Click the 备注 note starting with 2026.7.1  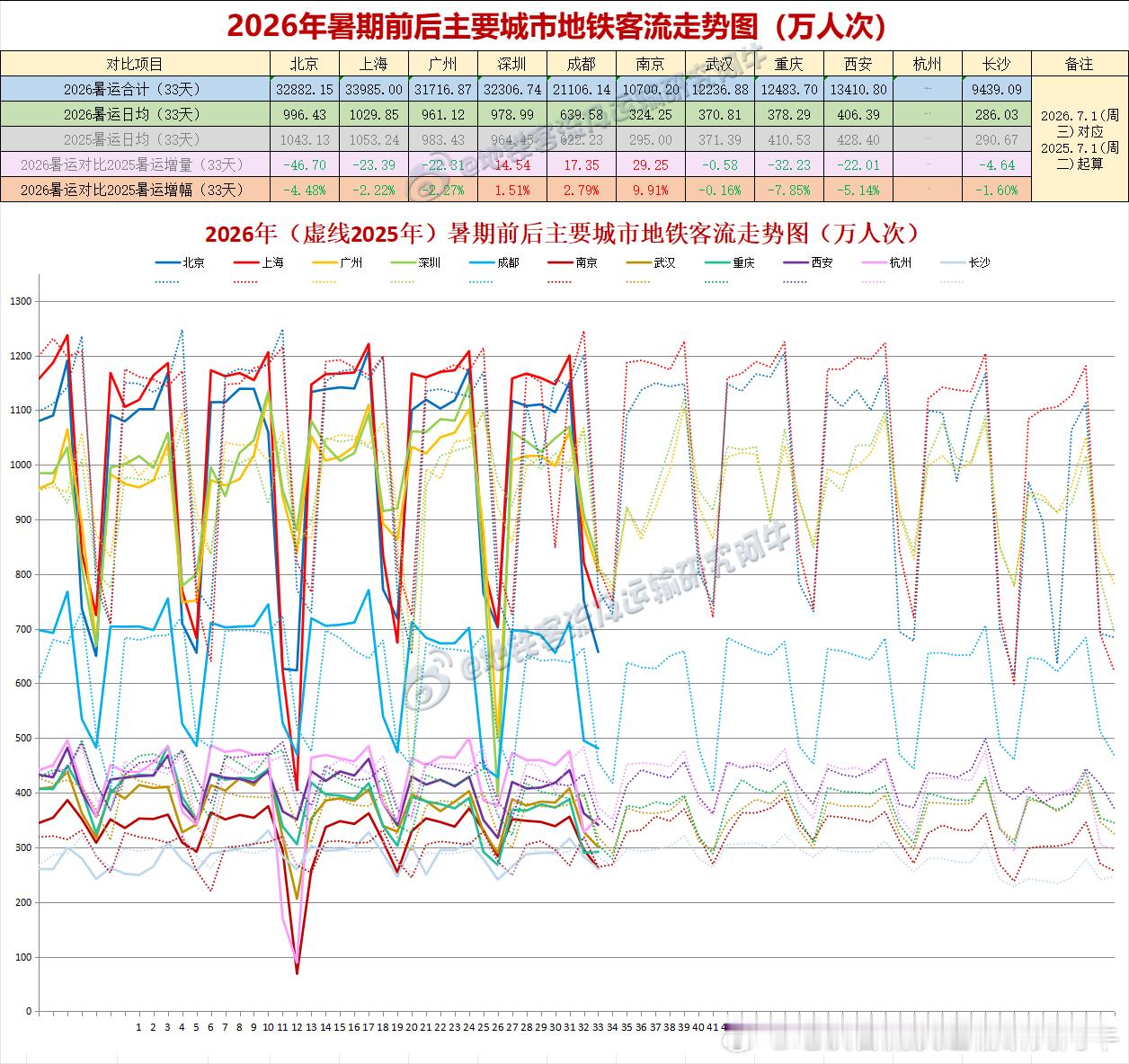pyautogui.click(x=1079, y=139)
